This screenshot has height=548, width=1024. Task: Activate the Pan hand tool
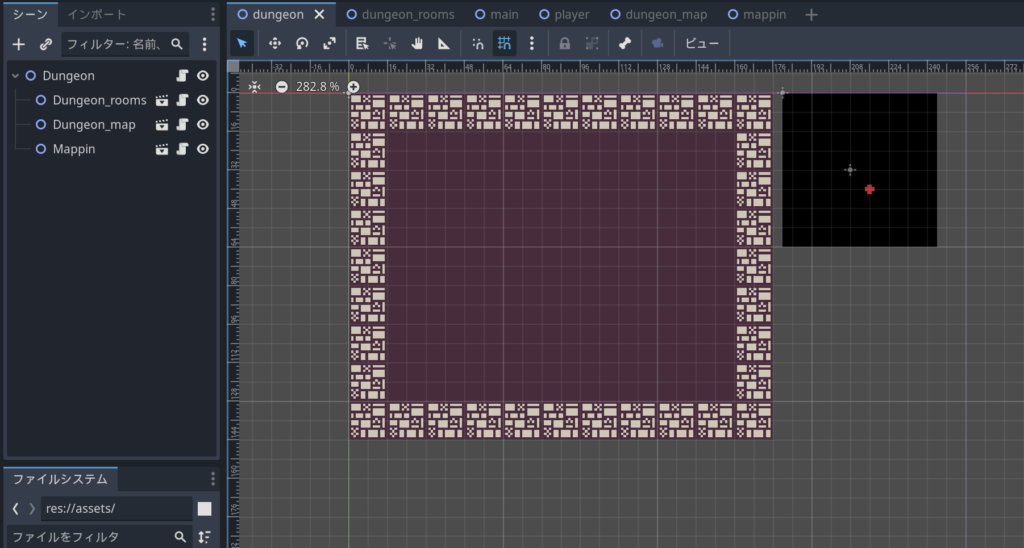[416, 44]
